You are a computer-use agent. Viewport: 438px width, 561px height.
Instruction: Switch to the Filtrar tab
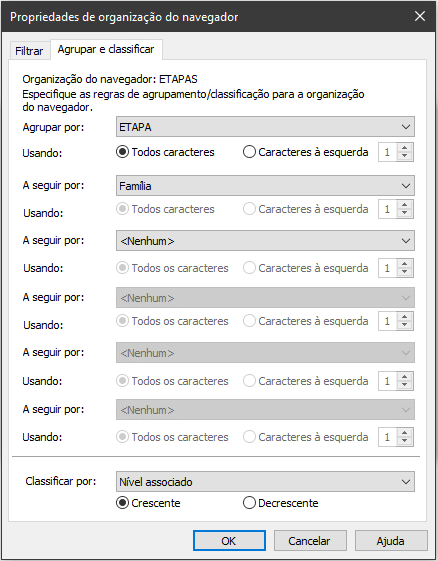coord(29,51)
